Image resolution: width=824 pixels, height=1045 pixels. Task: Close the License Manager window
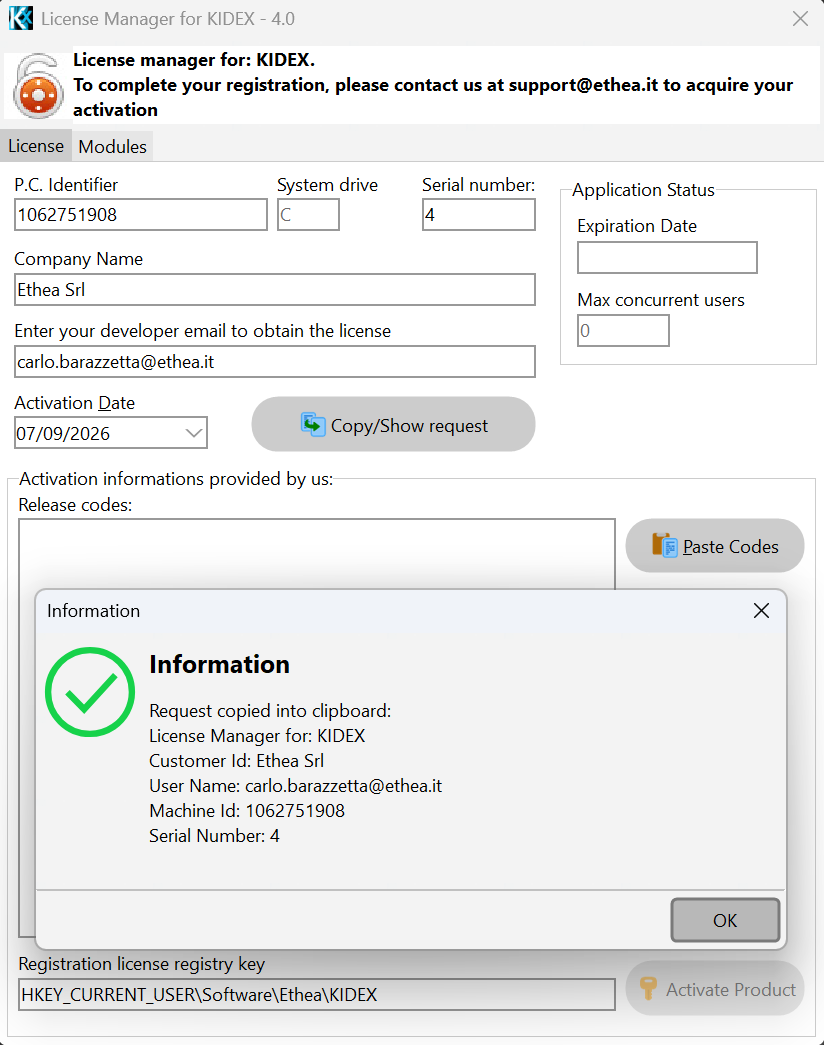(800, 19)
